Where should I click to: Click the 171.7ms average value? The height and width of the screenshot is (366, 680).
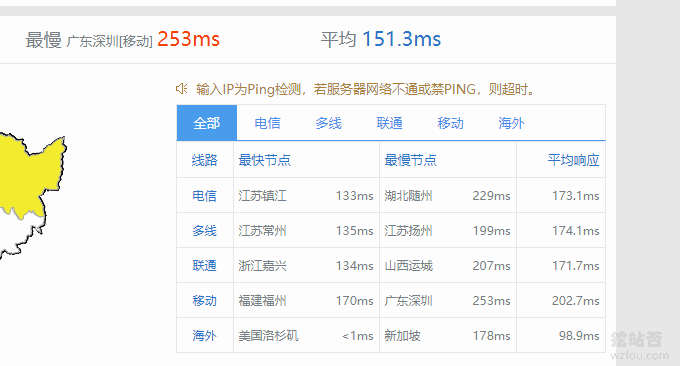point(575,265)
